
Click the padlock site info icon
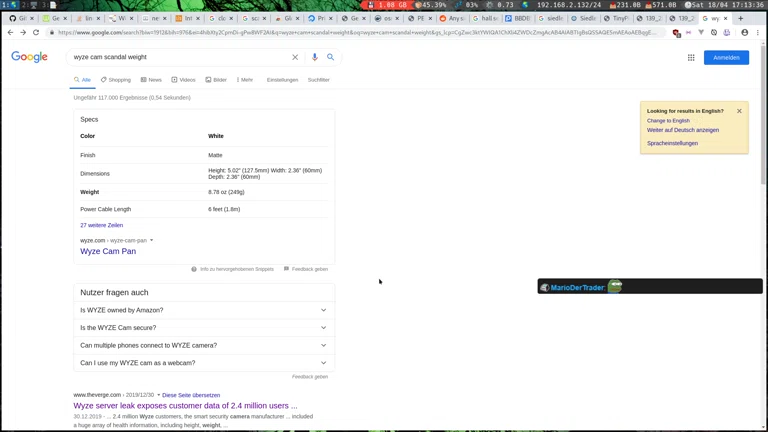pyautogui.click(x=52, y=32)
